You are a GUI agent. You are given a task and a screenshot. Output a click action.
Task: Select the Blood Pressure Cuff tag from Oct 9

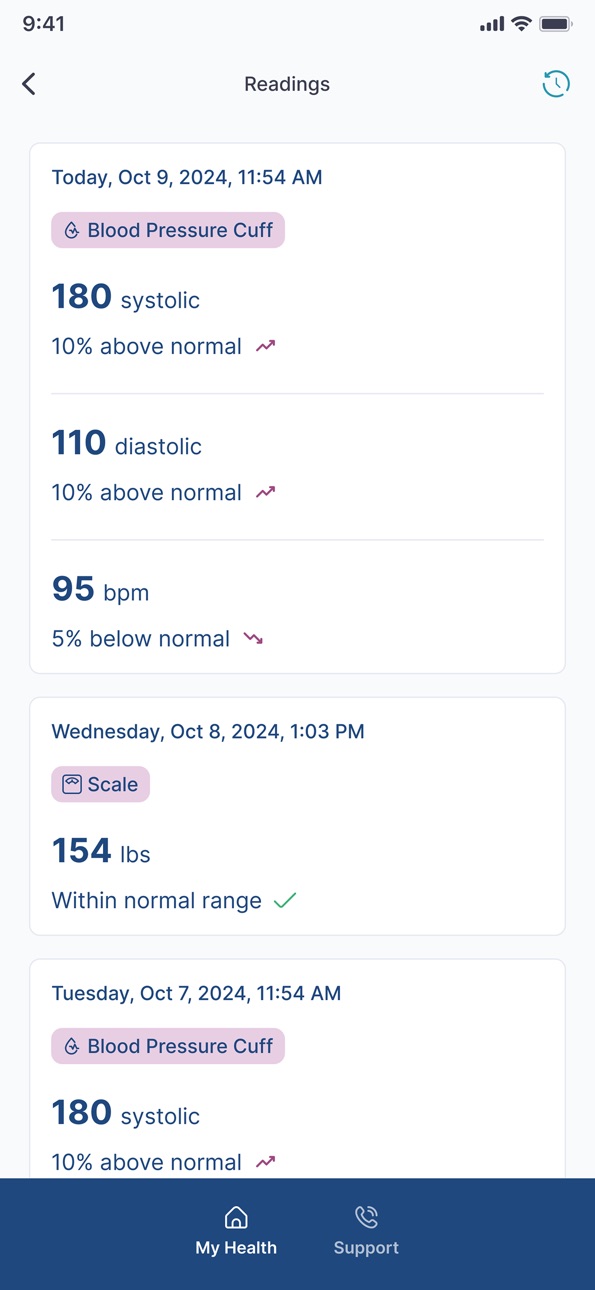click(x=168, y=230)
